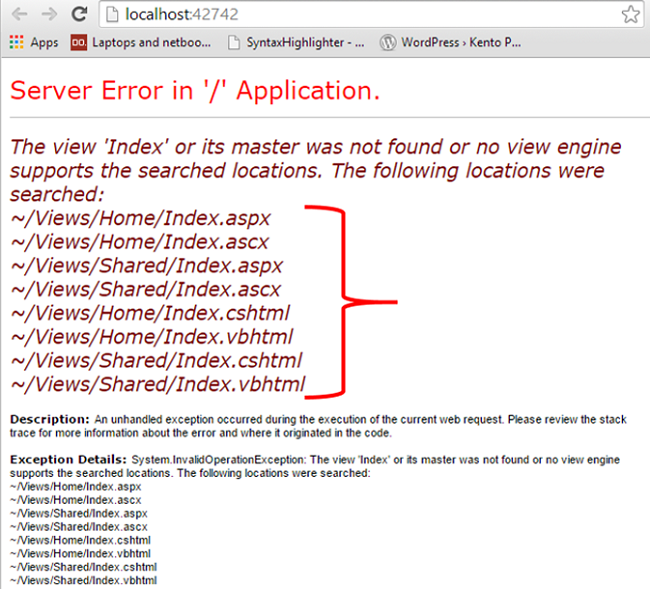This screenshot has width=650, height=589.
Task: Click the SyntaxHighlighter bookmark page icon
Action: tap(234, 42)
